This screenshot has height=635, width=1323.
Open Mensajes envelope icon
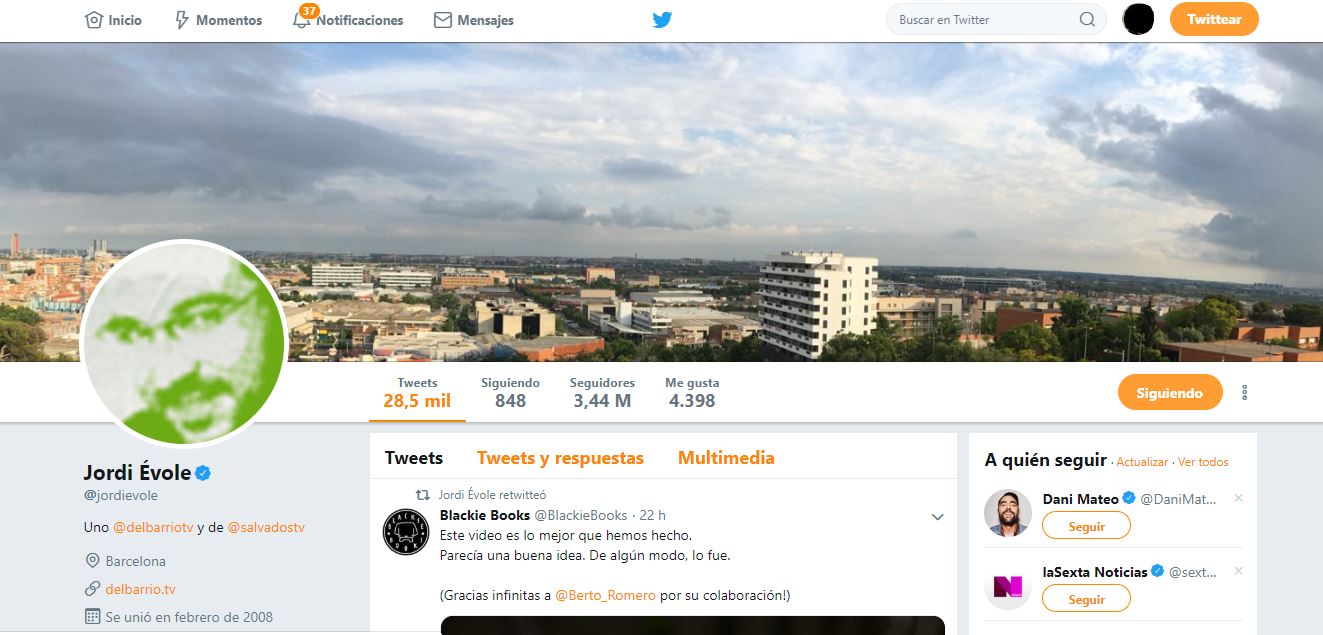(x=443, y=20)
